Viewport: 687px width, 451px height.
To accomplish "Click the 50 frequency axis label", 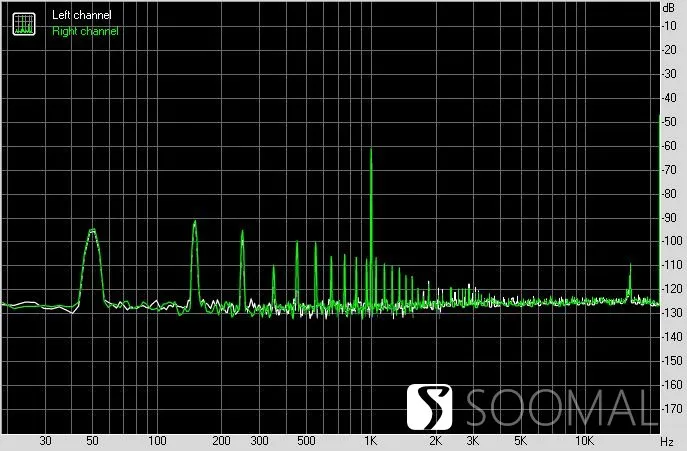I will (92, 441).
